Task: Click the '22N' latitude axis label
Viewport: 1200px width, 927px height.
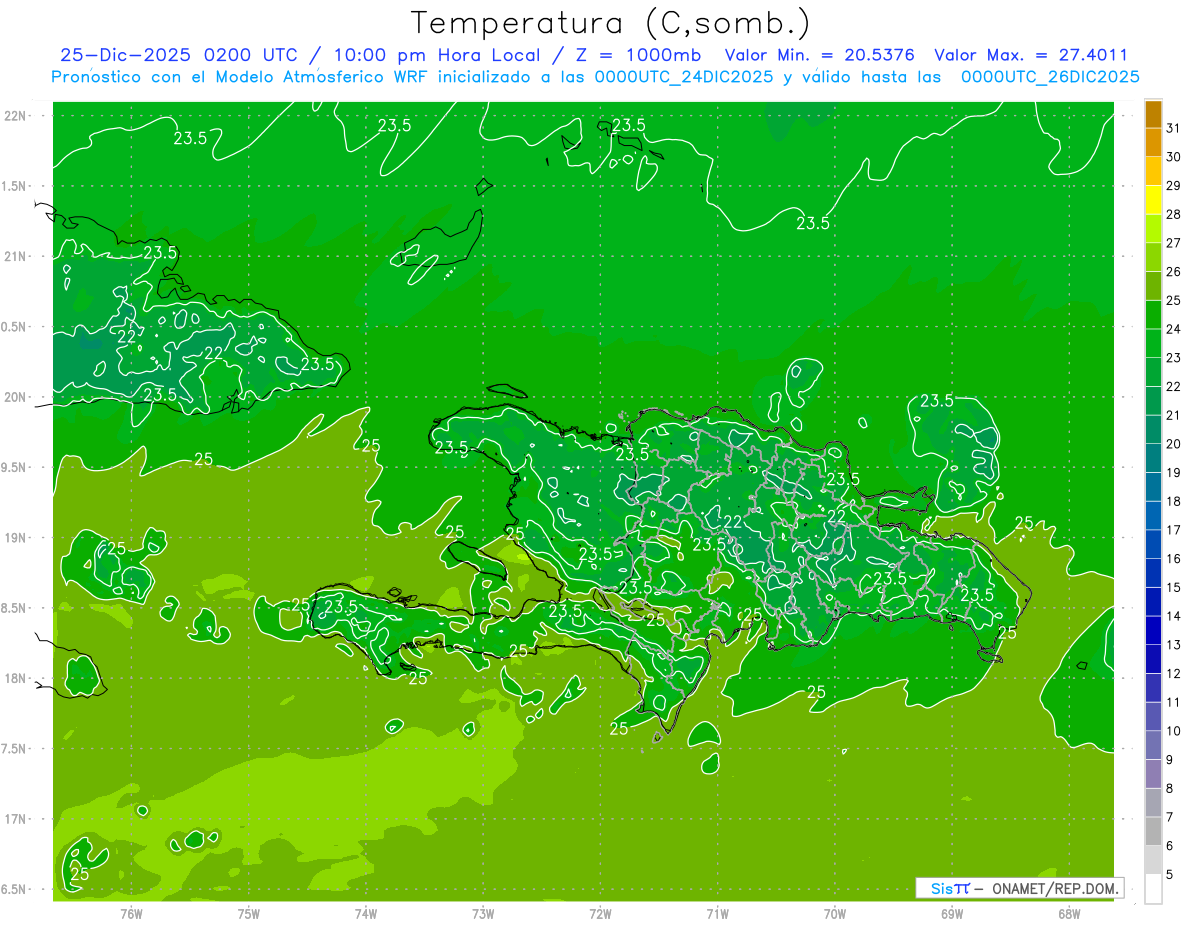Action: coord(15,116)
